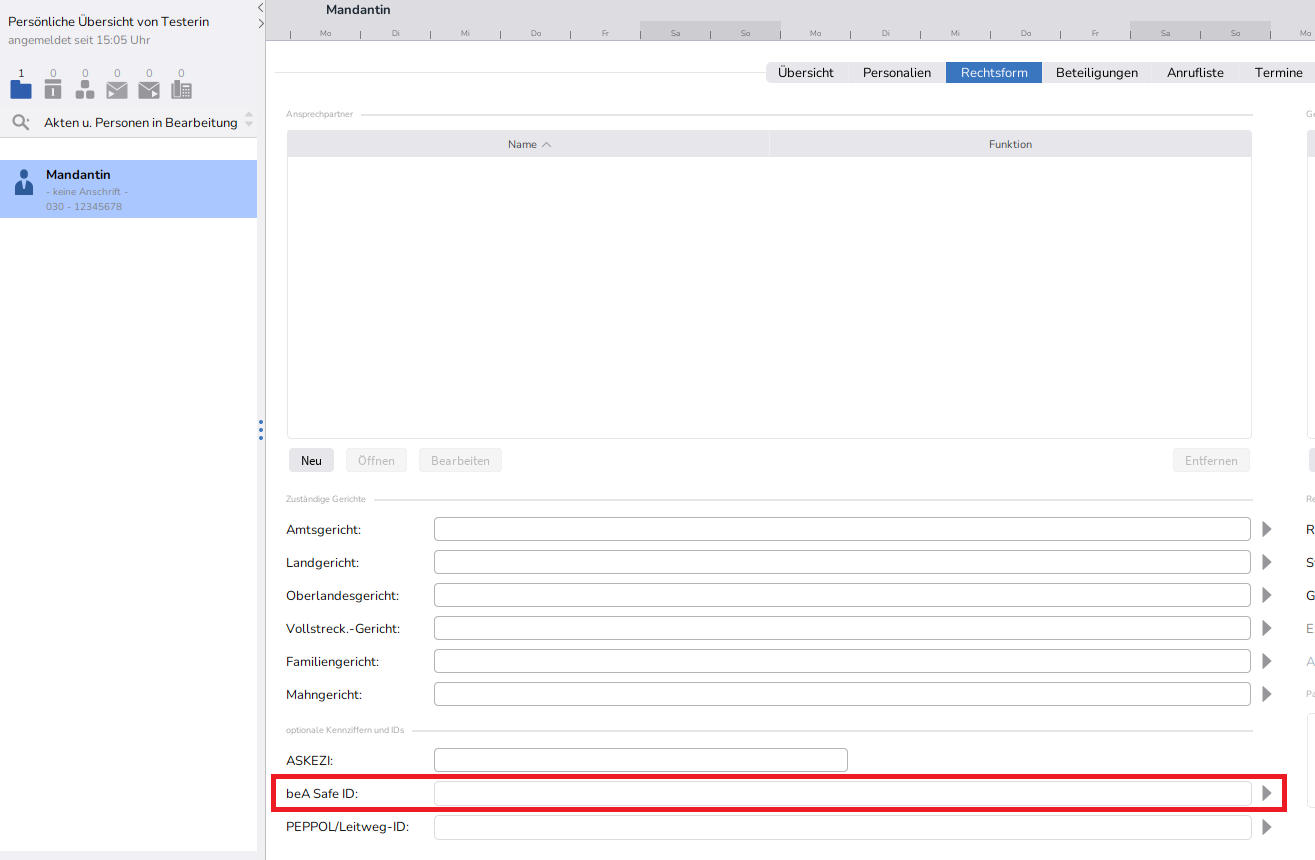Click into the ASKEZI input field

pyautogui.click(x=640, y=760)
